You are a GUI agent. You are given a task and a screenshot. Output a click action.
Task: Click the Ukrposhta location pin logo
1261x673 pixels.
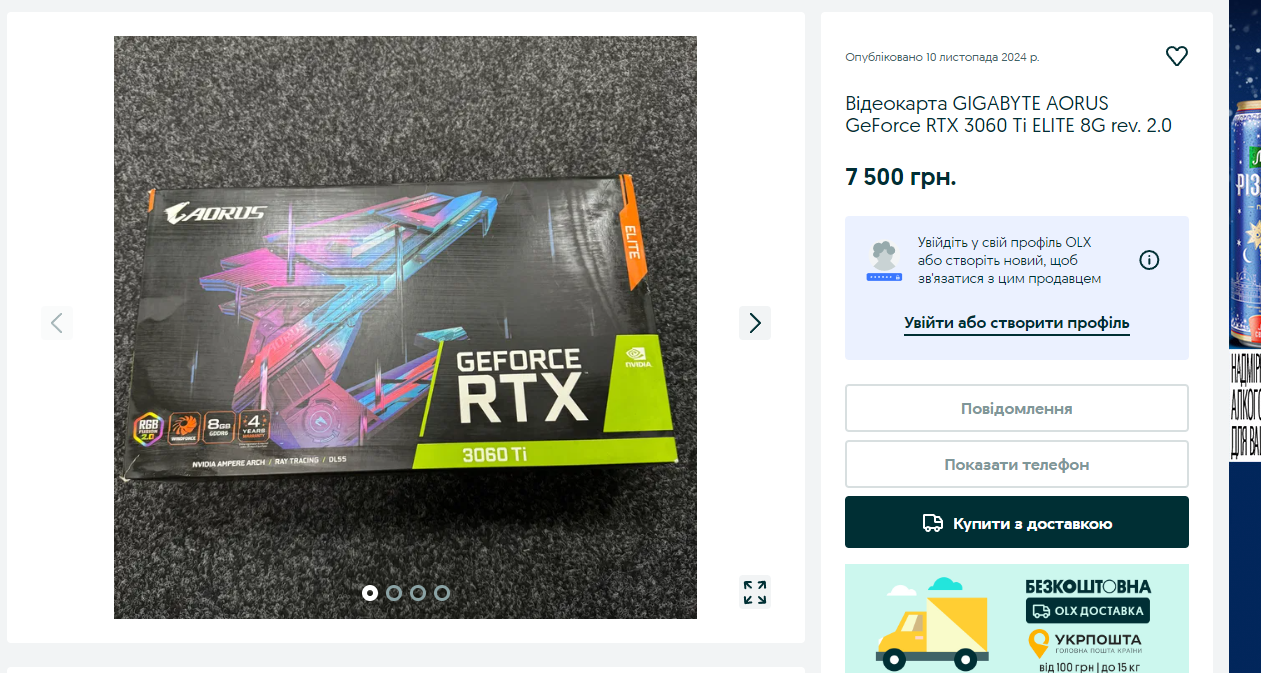(1039, 644)
